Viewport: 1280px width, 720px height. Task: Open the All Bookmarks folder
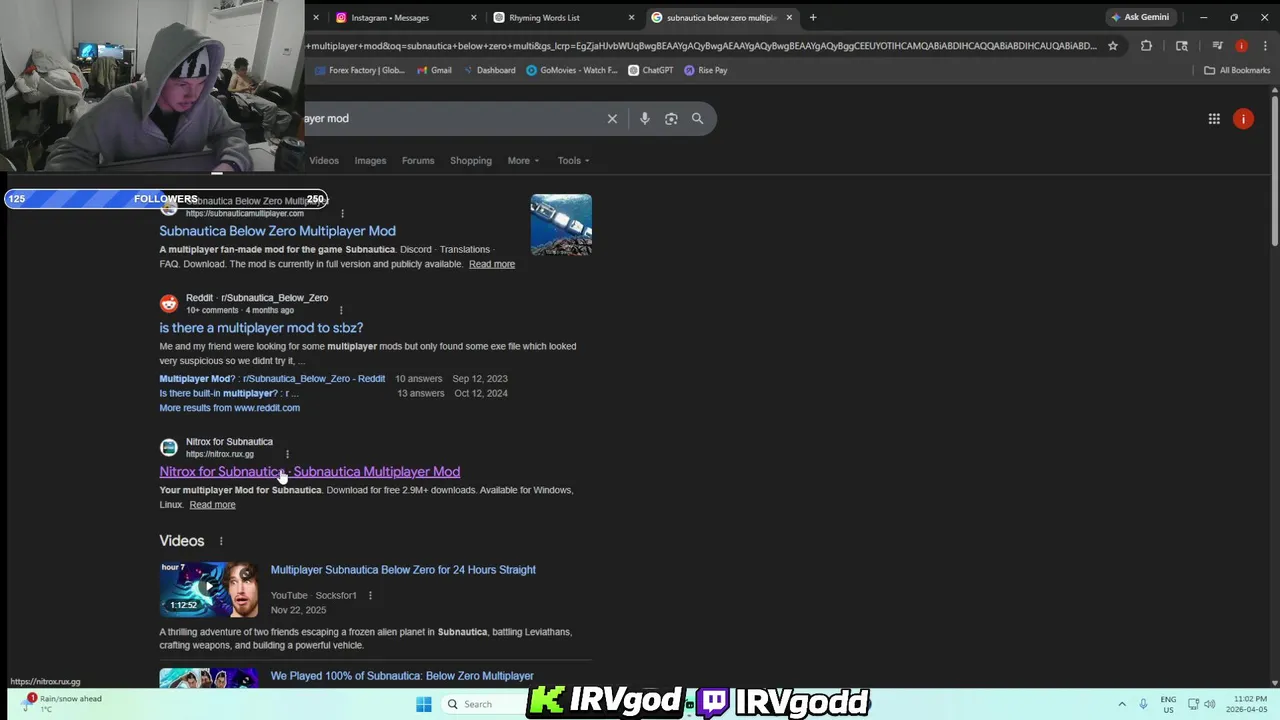(x=1237, y=70)
